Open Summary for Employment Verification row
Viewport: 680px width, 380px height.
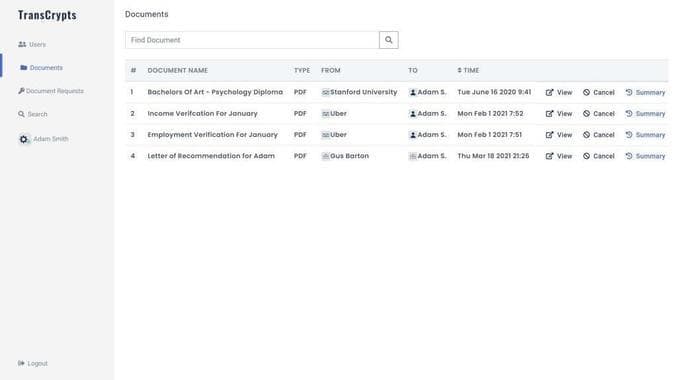[x=645, y=135]
